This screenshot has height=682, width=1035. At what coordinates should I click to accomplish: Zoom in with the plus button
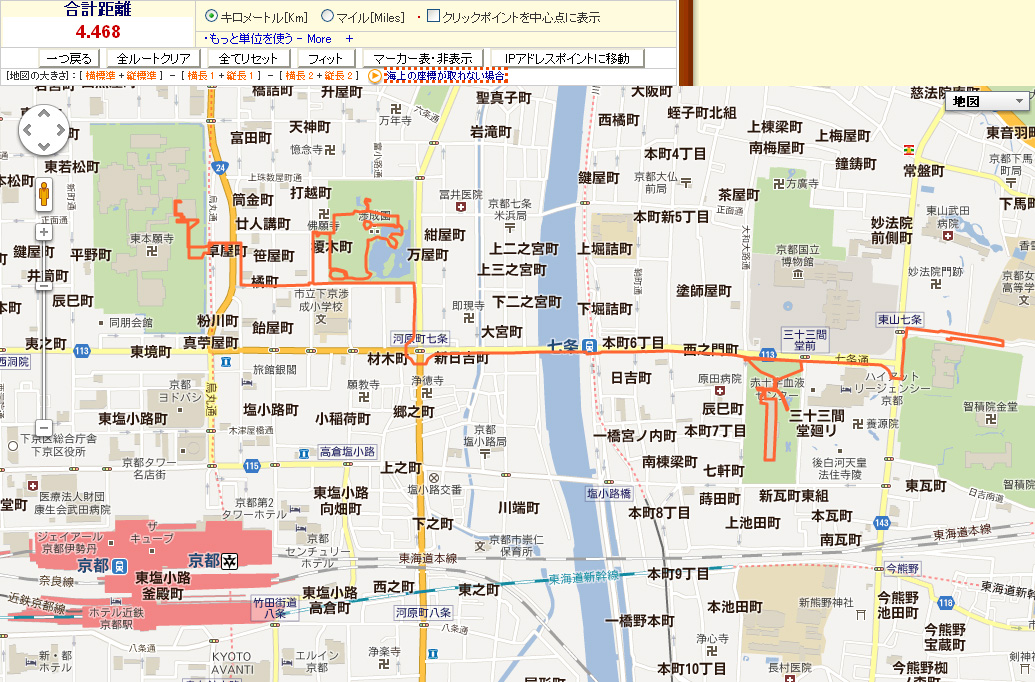pyautogui.click(x=43, y=232)
